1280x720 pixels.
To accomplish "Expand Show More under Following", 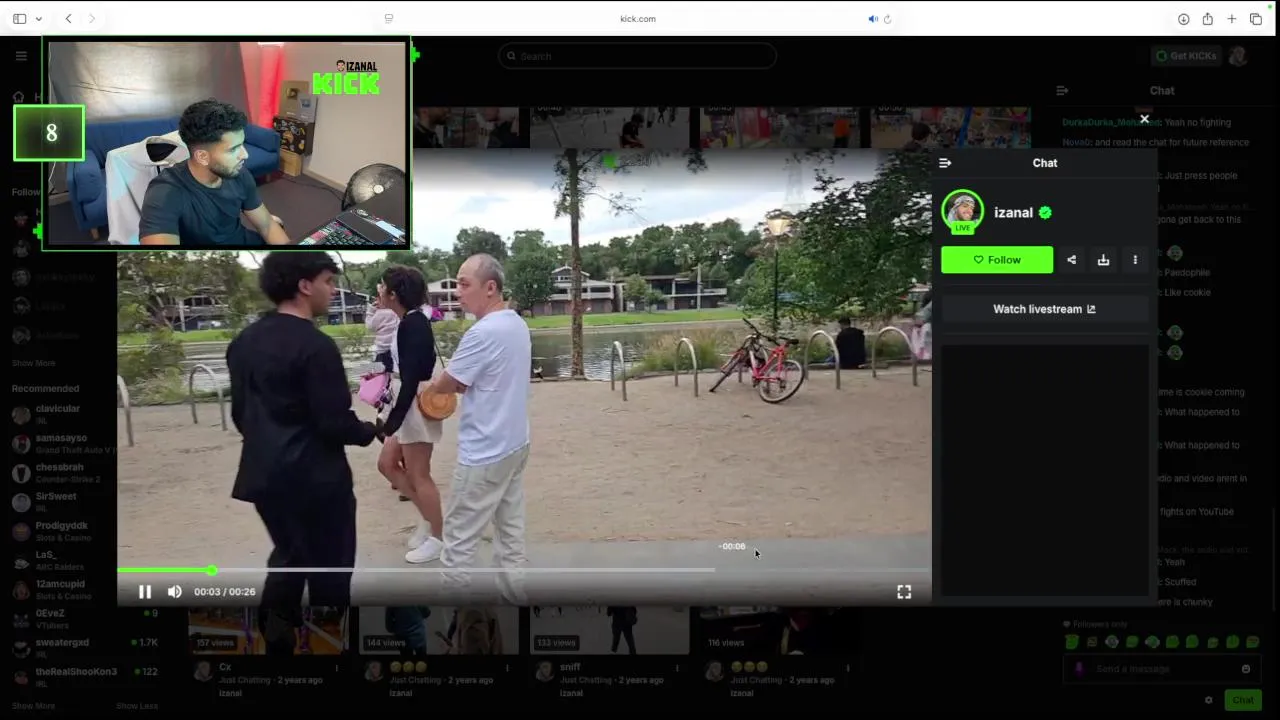I will [x=33, y=363].
